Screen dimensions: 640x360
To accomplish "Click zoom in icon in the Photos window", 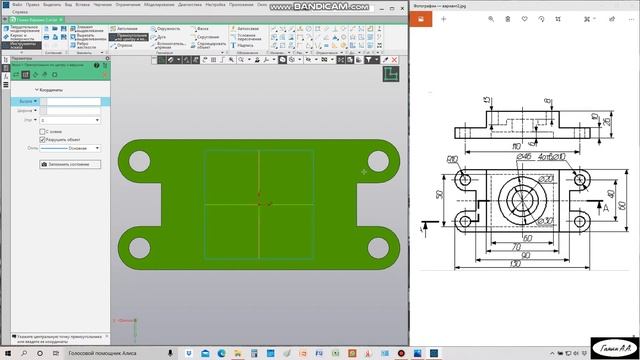I will click(491, 19).
